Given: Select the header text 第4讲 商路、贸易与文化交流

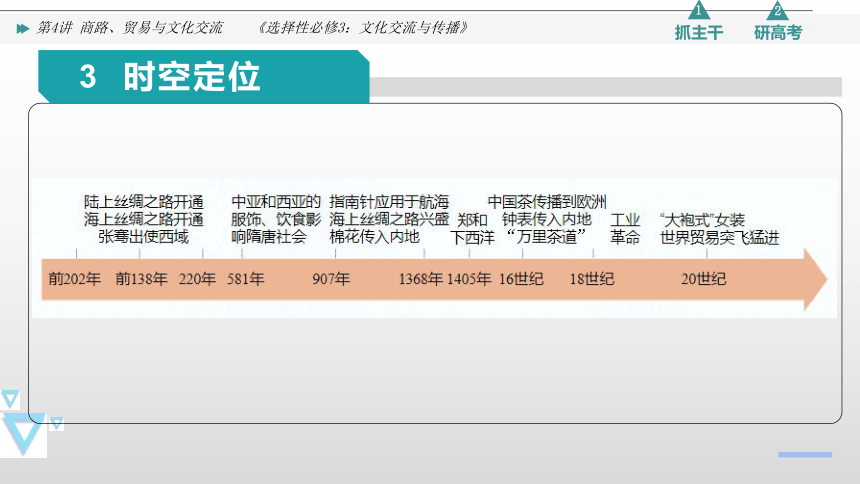Looking at the screenshot, I should coord(129,27).
